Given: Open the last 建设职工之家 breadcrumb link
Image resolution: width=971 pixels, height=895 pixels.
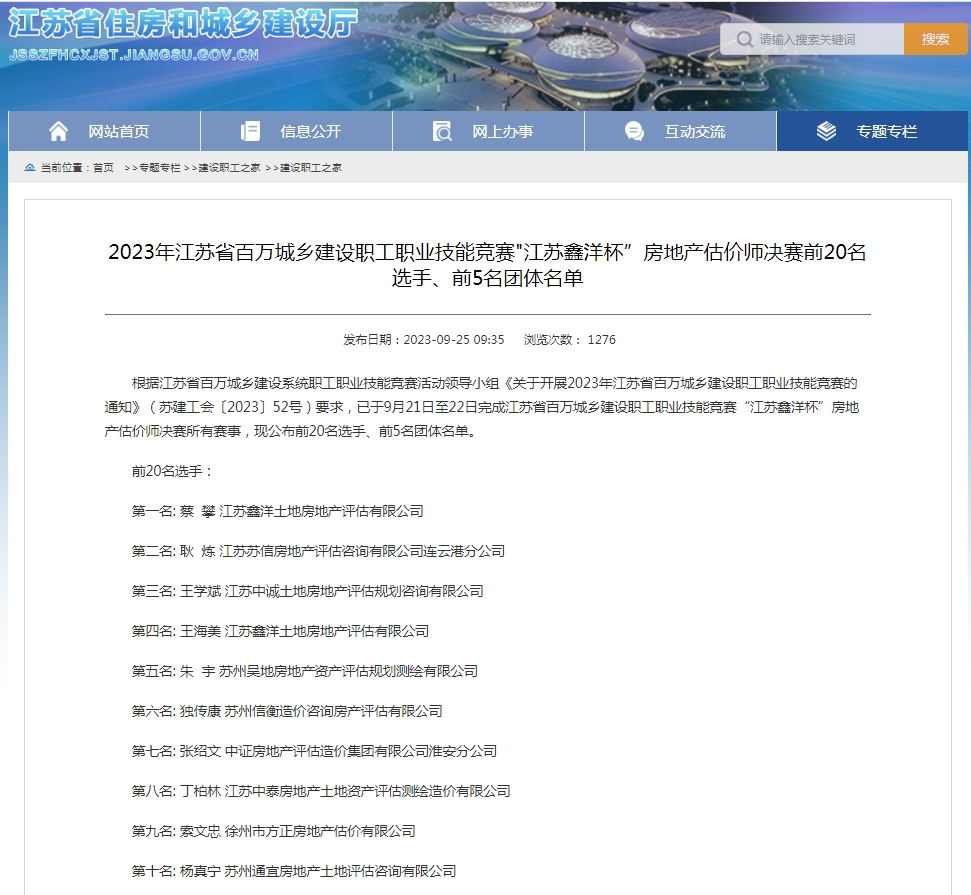Looking at the screenshot, I should tap(310, 167).
